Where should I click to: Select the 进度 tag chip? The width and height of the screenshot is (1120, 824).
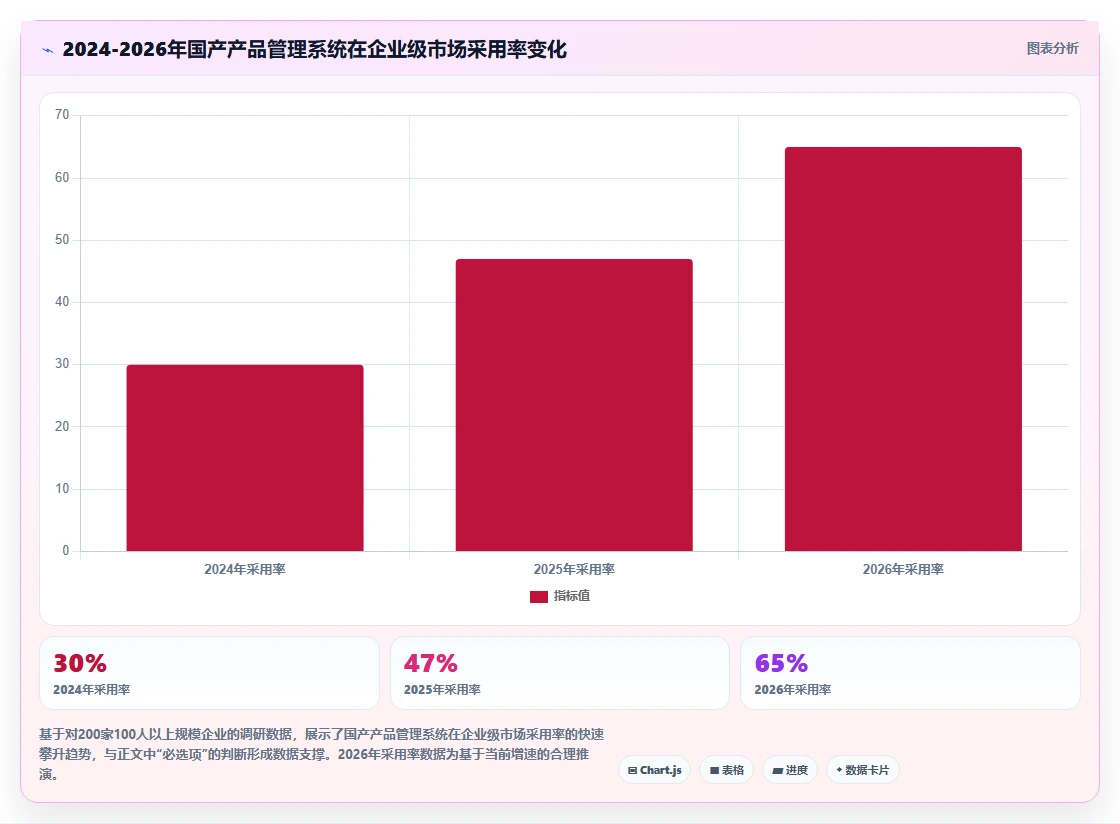click(x=790, y=770)
